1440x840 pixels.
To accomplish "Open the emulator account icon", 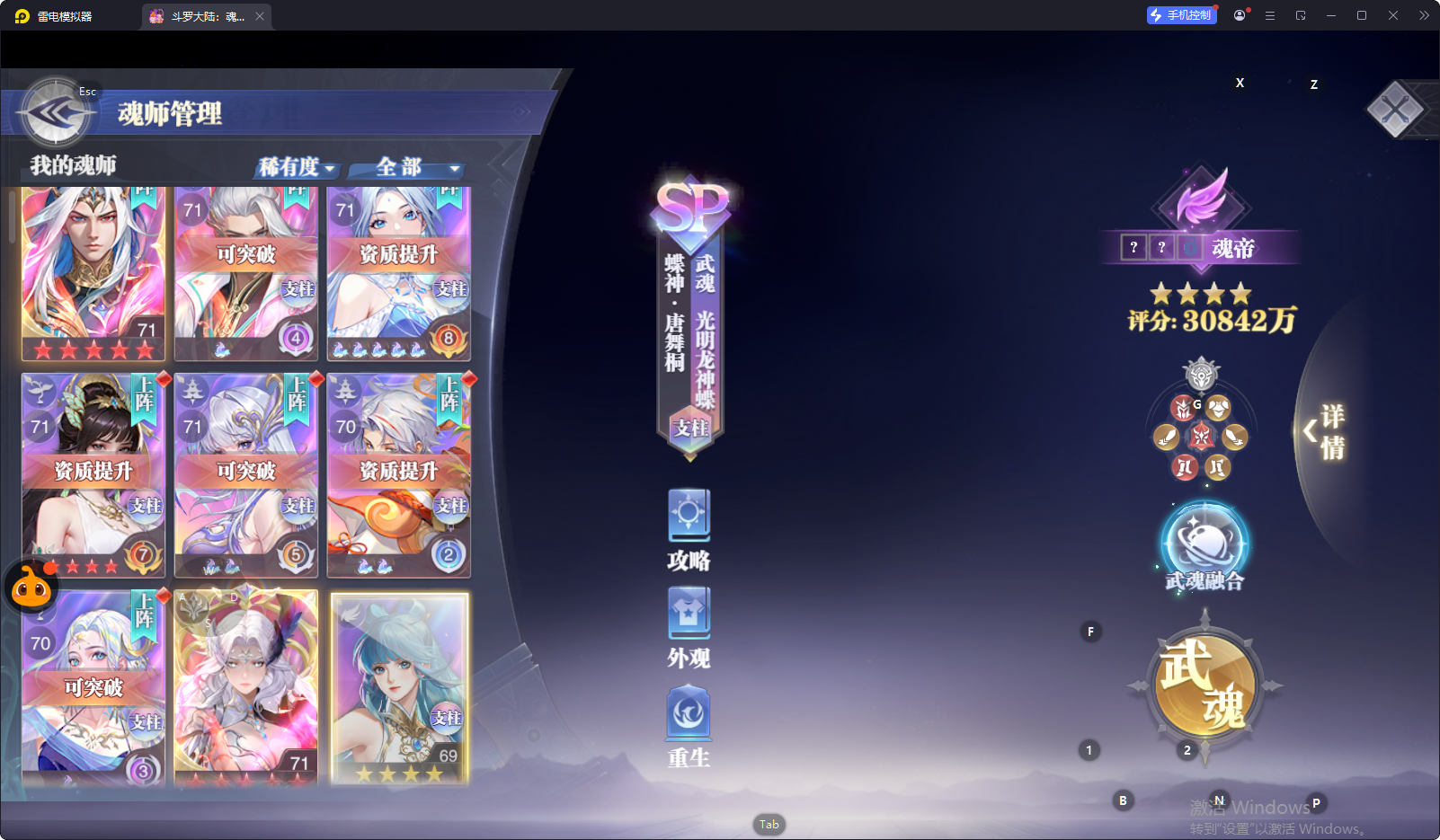I will coord(1240,15).
